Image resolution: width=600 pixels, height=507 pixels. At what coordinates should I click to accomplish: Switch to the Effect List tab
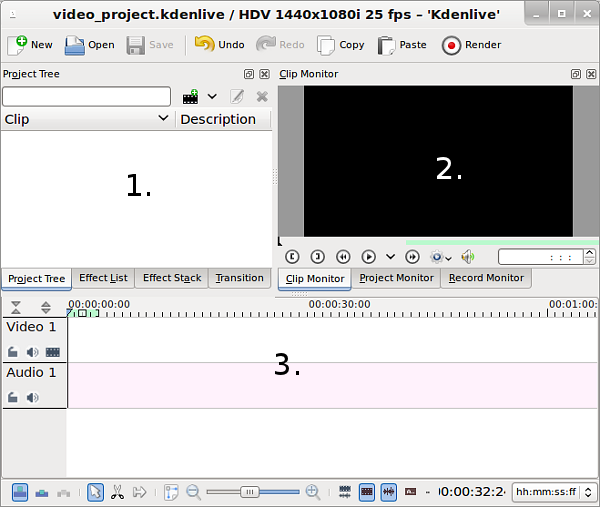tap(103, 278)
